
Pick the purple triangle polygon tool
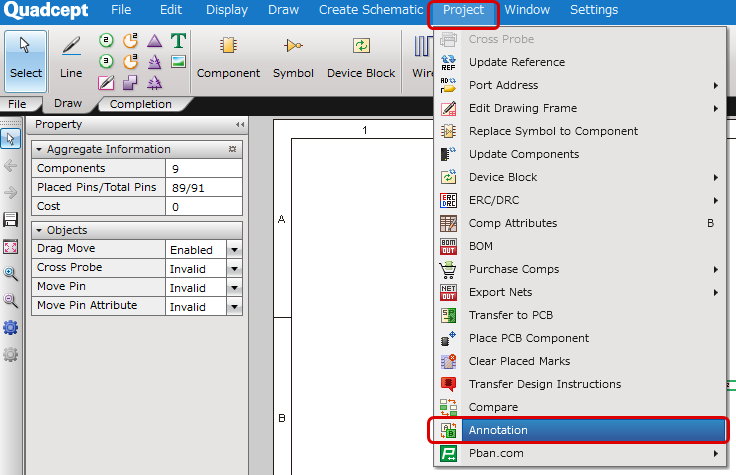154,41
